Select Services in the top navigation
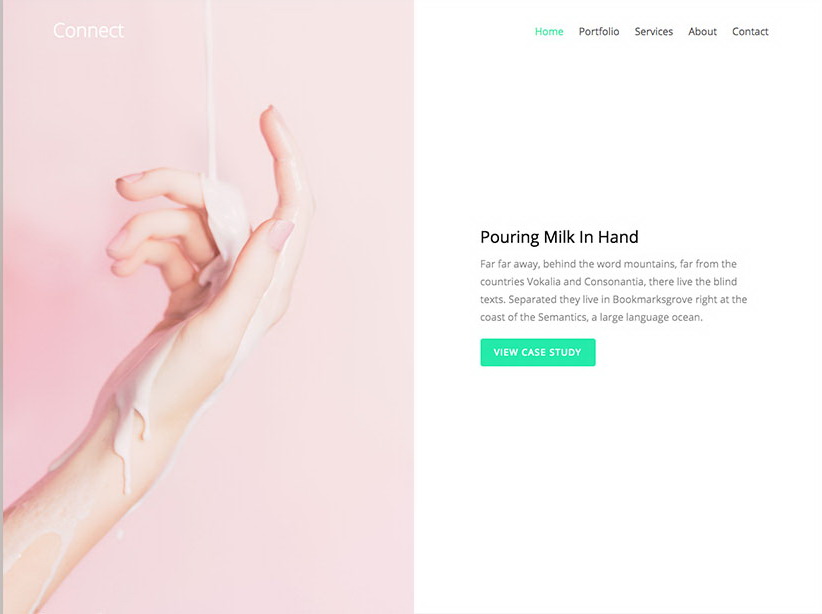The image size is (822, 614). point(654,31)
